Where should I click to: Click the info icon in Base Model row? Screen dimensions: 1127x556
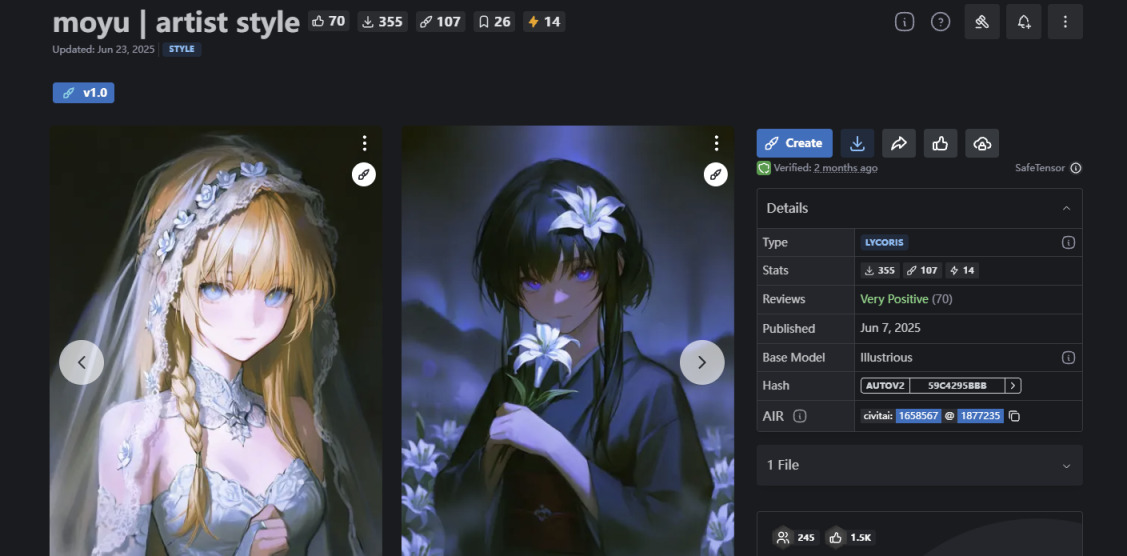(x=1068, y=357)
